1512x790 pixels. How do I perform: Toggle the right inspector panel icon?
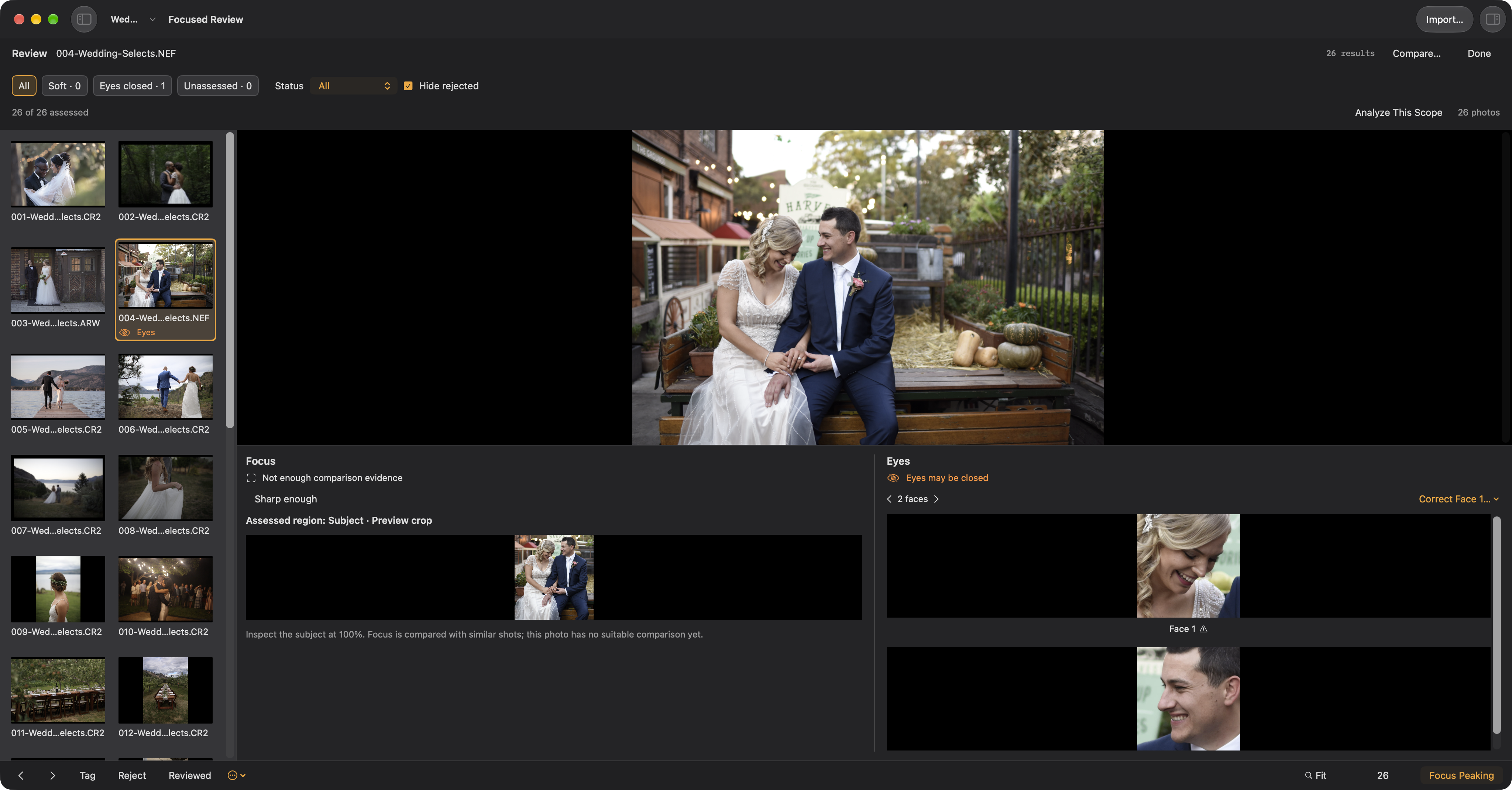click(1492, 19)
